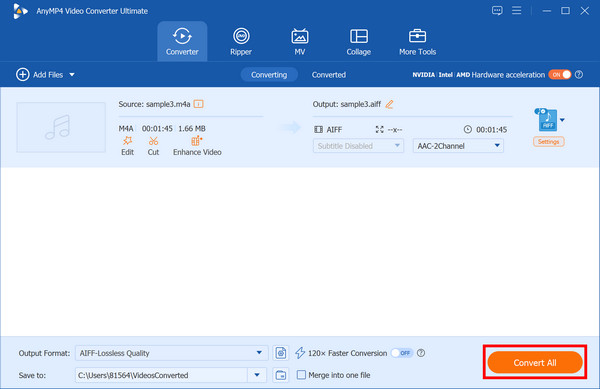Viewport: 600px width, 389px height.
Task: Minimize the AnyMP4 window
Action: (x=547, y=11)
